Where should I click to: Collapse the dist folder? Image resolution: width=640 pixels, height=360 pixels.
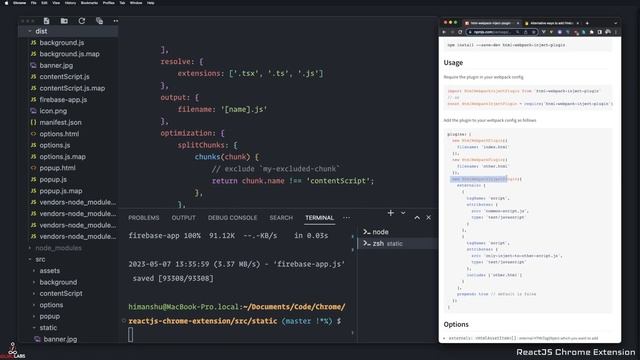[68, 31]
